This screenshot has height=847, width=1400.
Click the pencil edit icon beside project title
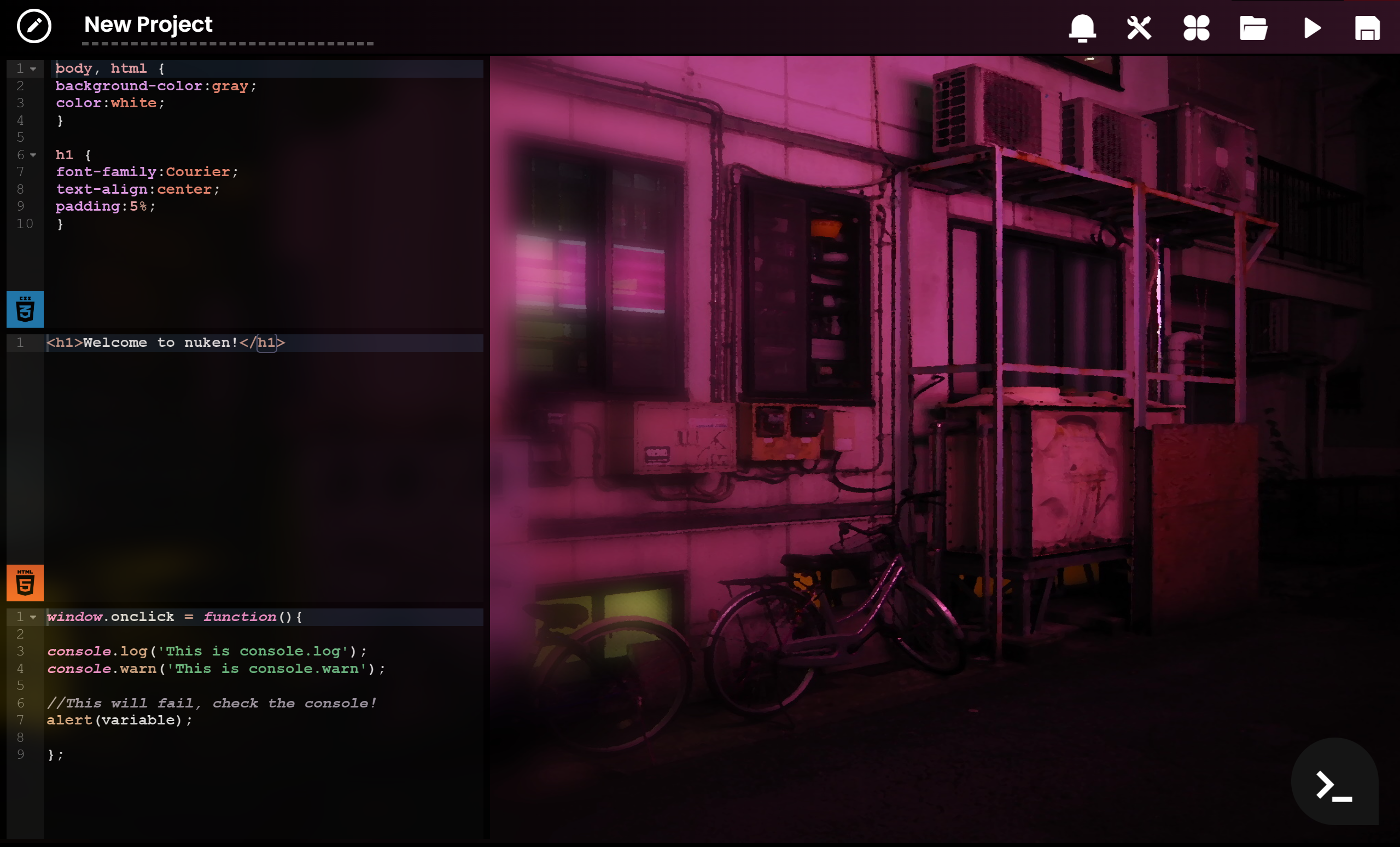(x=33, y=26)
